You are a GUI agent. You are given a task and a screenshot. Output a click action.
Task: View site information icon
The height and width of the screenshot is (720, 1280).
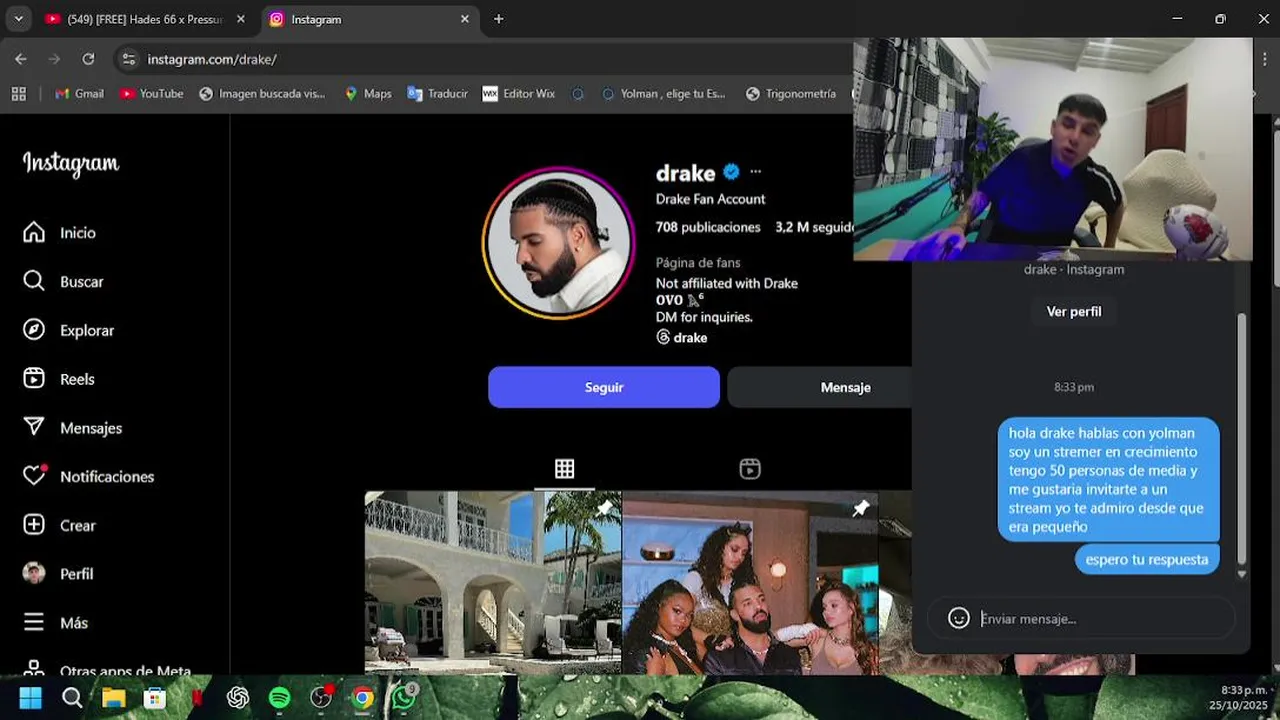click(x=128, y=59)
